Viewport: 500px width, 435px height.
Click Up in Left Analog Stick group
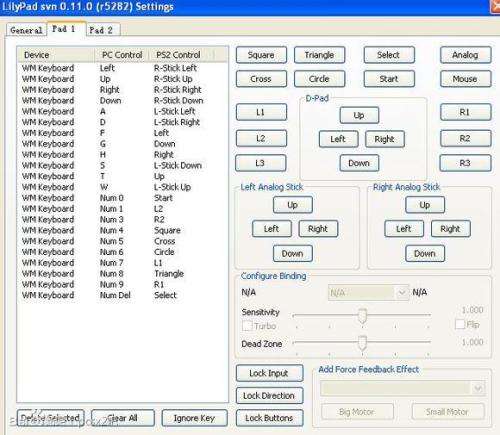[292, 205]
